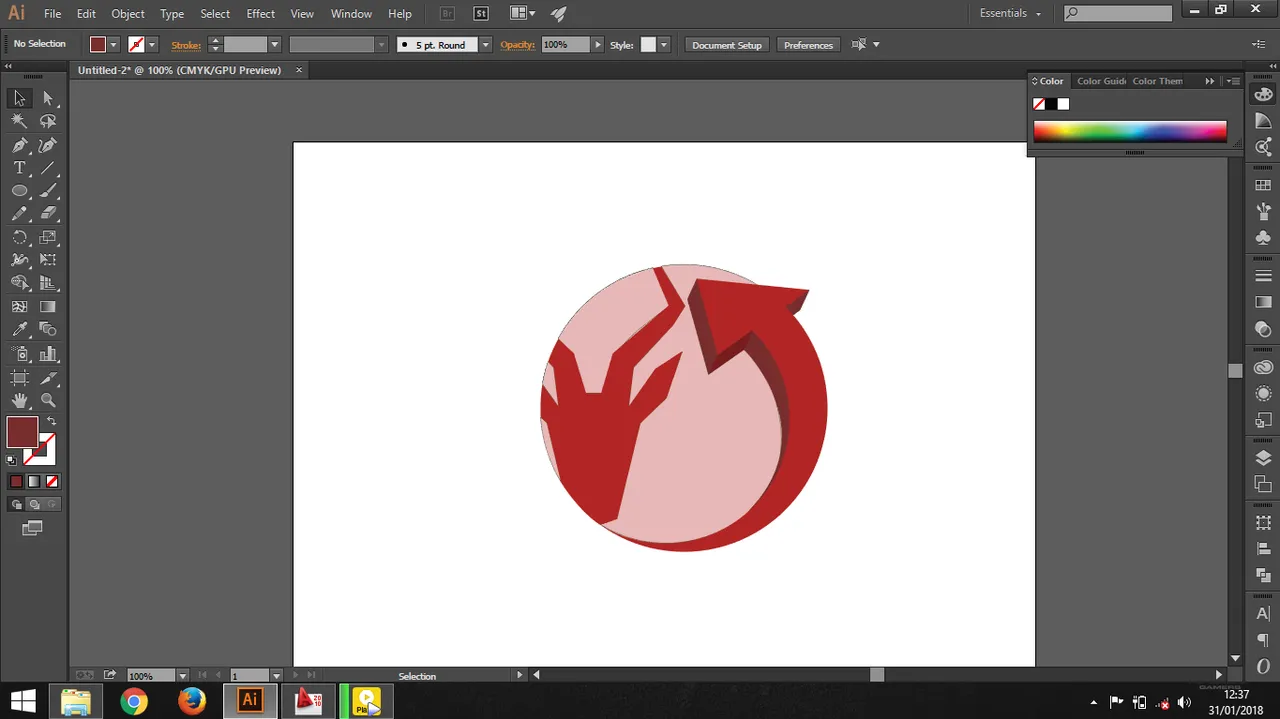Image resolution: width=1280 pixels, height=719 pixels.
Task: Open the Character panel in dock
Action: [x=1263, y=614]
